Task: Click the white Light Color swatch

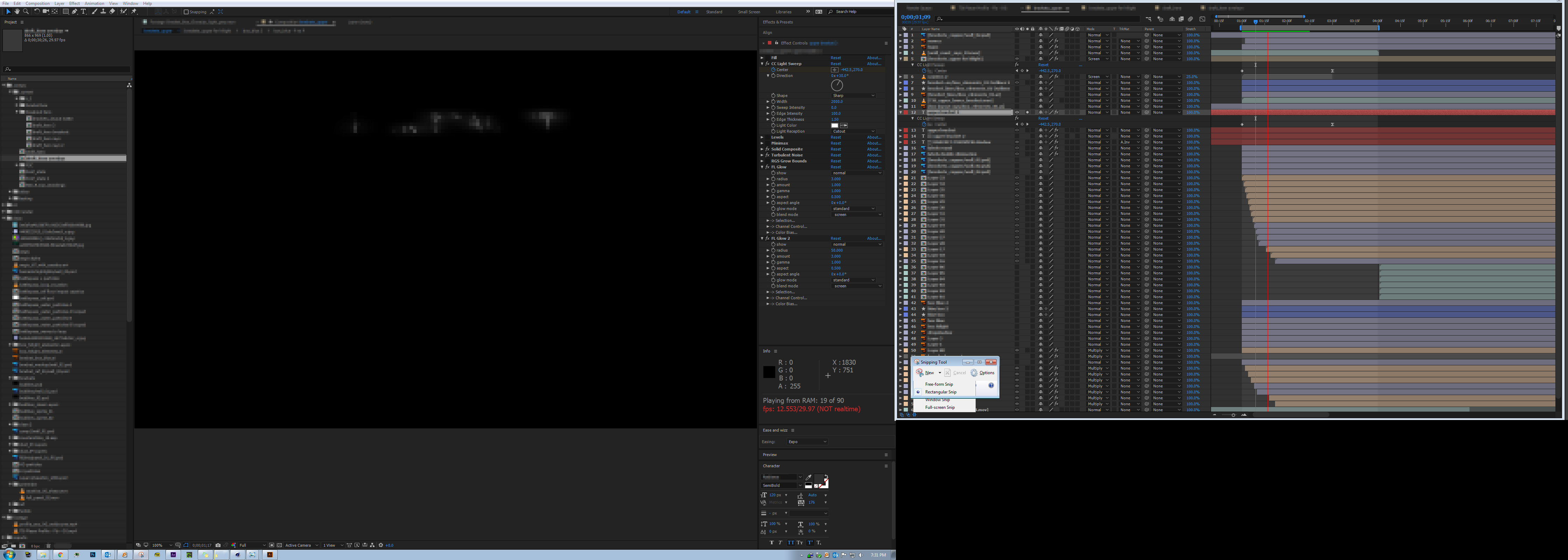Action: [835, 125]
